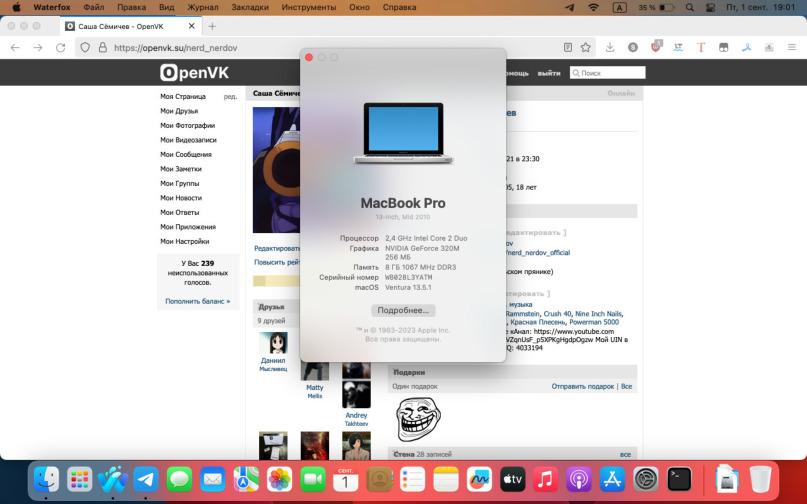Open Wi-Fi status in menu bar
Image resolution: width=807 pixels, height=504 pixels.
[x=593, y=7]
